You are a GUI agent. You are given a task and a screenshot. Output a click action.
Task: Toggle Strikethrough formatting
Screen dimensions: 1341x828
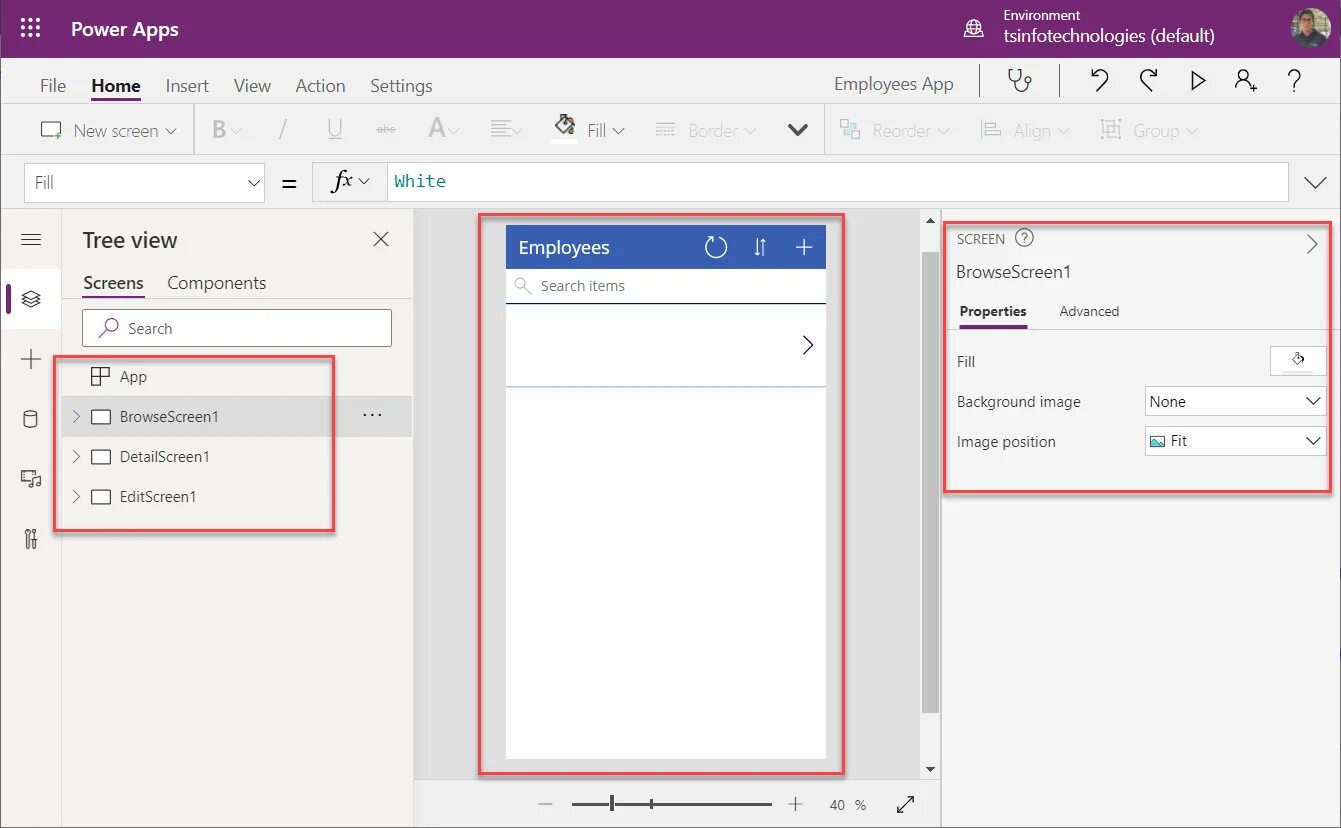pyautogui.click(x=385, y=130)
